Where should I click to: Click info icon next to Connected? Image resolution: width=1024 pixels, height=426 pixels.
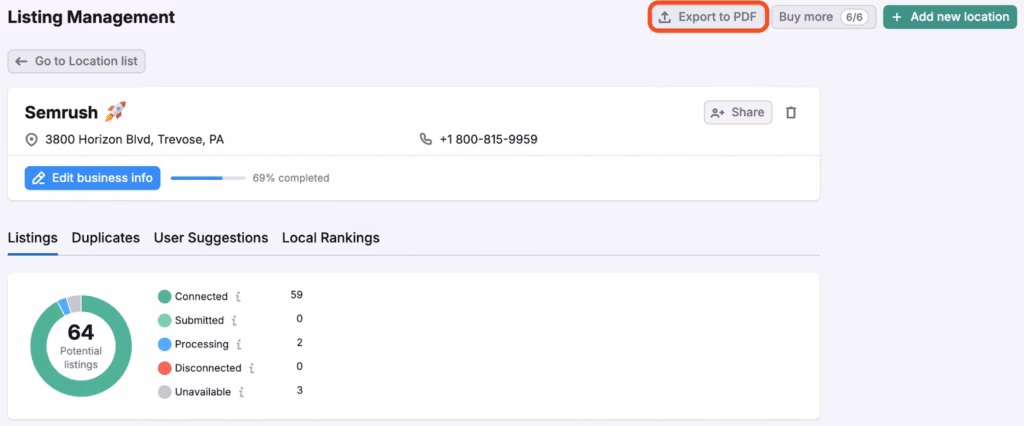tap(238, 297)
